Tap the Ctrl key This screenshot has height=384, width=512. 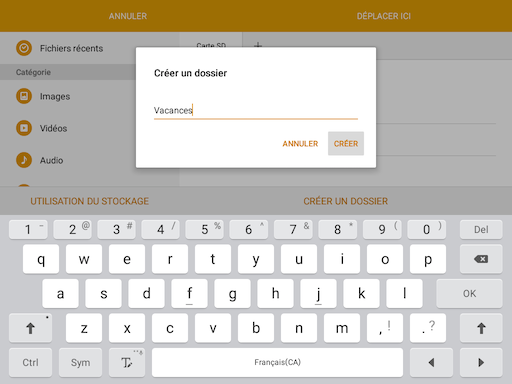tap(30, 362)
